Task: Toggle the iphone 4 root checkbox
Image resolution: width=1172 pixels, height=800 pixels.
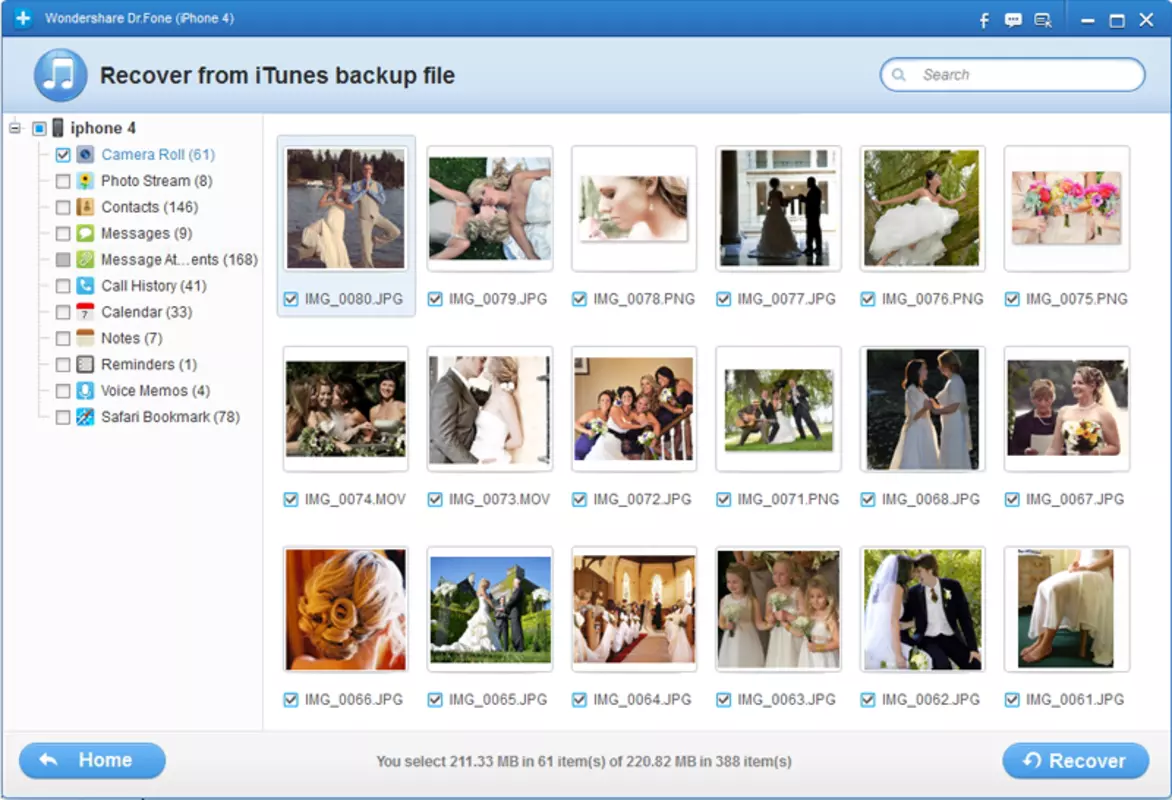Action: pyautogui.click(x=40, y=128)
